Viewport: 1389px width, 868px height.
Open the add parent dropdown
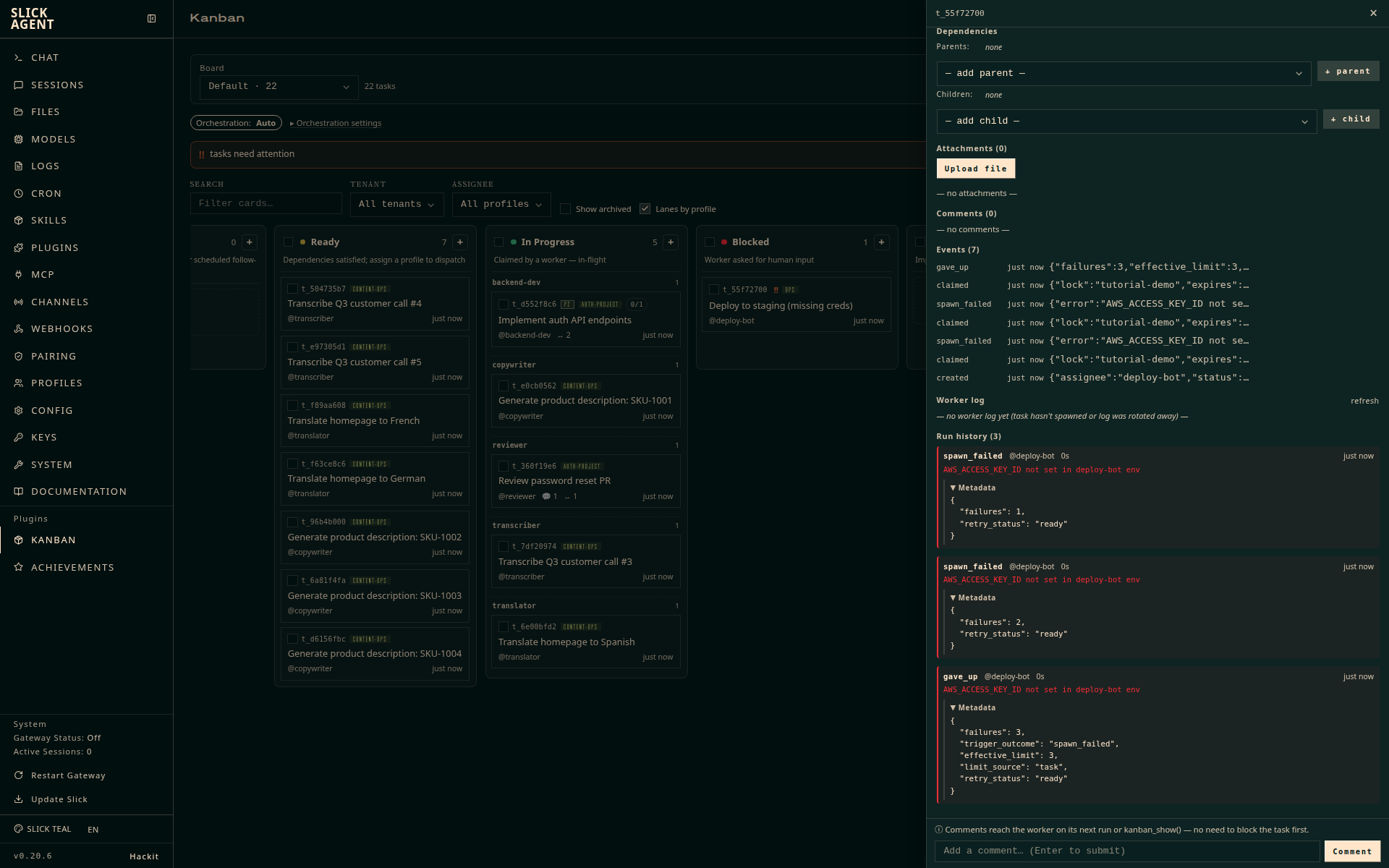pyautogui.click(x=1123, y=74)
